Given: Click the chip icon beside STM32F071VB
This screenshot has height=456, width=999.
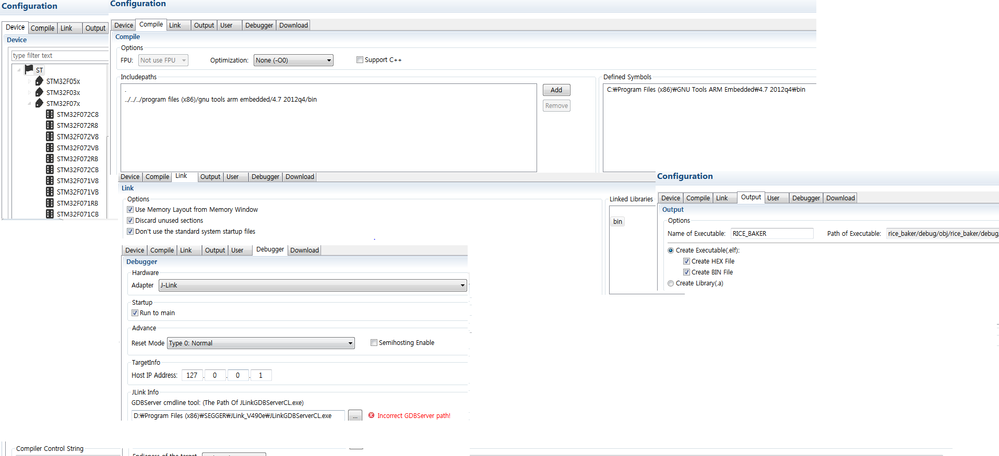Looking at the screenshot, I should click(50, 192).
